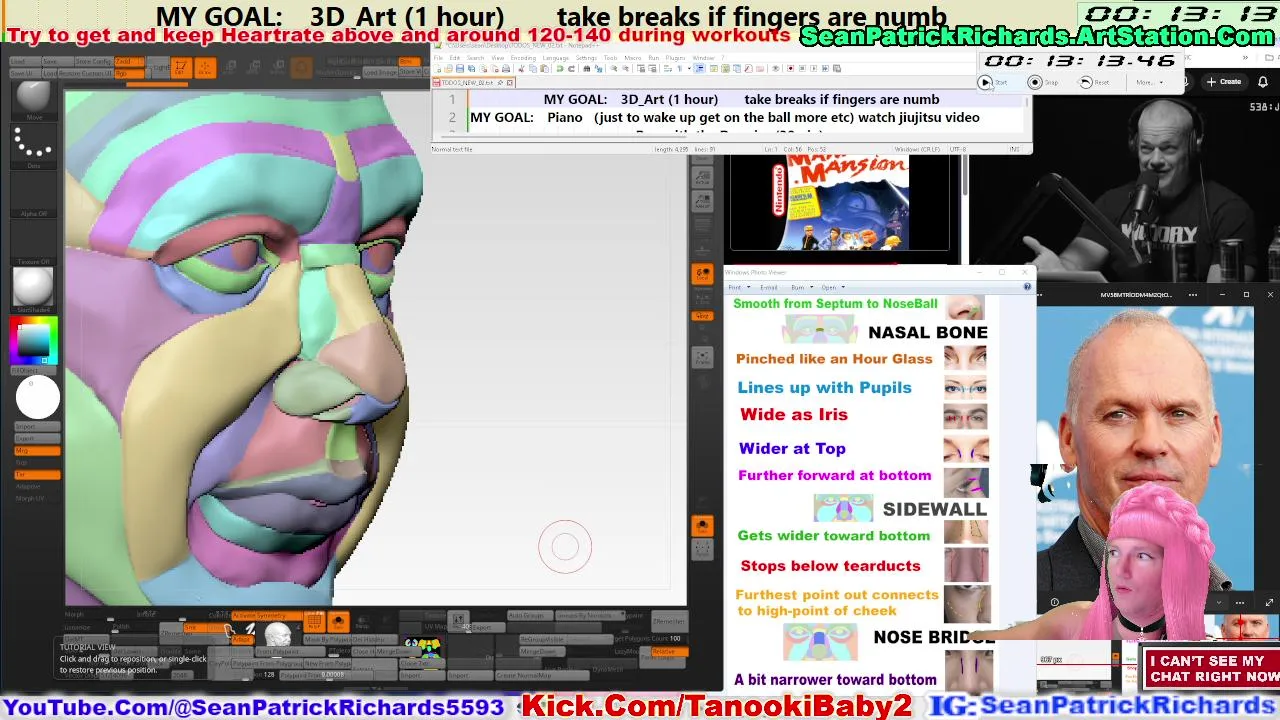Viewport: 1280px width, 720px height.
Task: Toggle Activate Symmetry
Action: tap(267, 615)
